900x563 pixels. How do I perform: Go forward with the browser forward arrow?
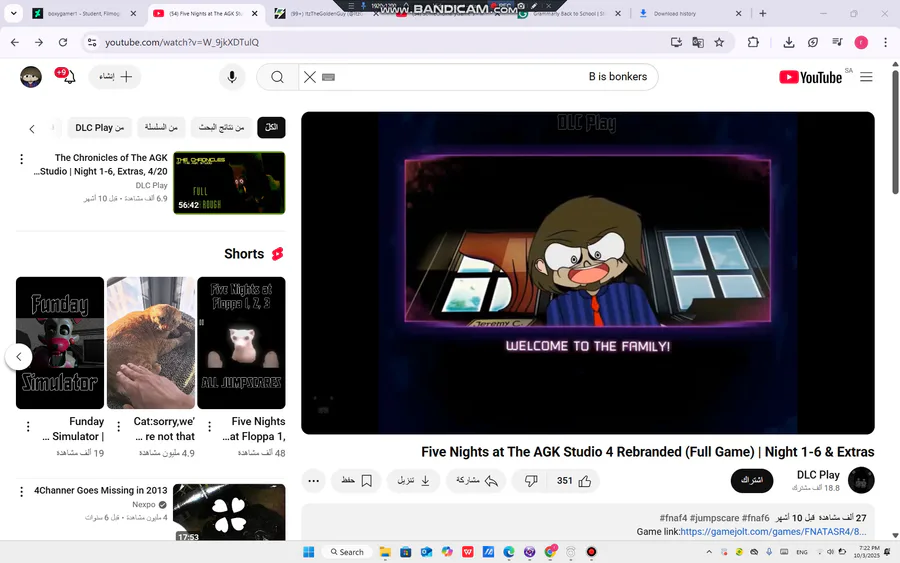coord(38,42)
